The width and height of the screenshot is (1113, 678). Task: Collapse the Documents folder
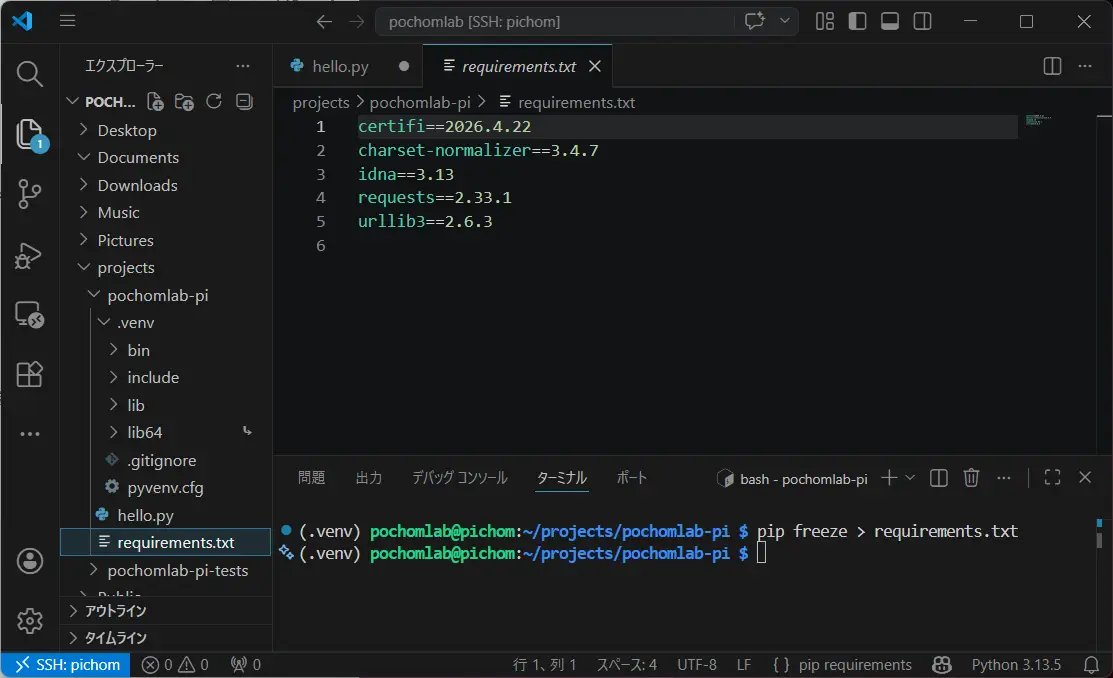click(x=138, y=157)
